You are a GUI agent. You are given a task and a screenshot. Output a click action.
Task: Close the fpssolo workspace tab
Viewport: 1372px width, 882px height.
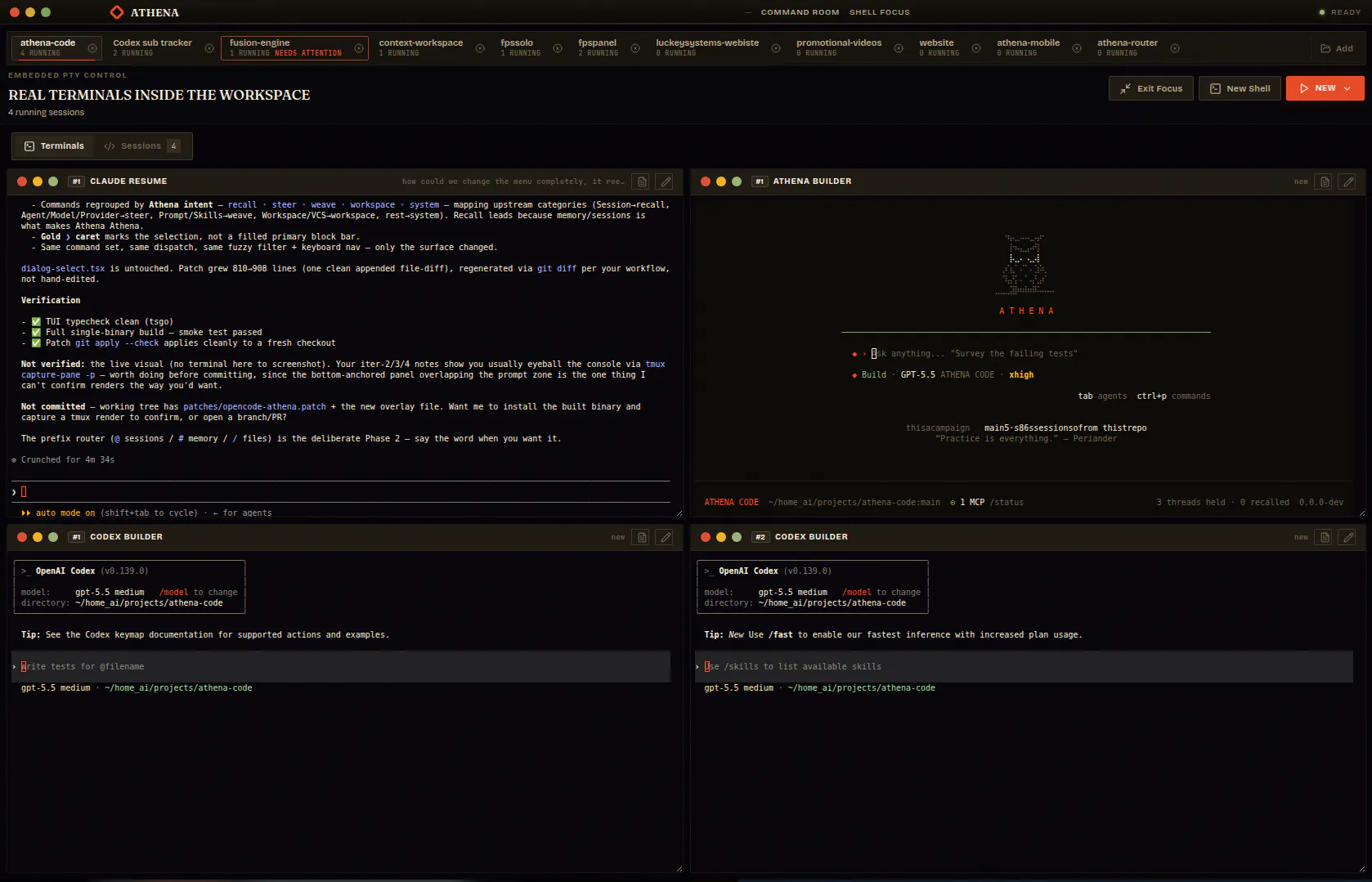[x=558, y=48]
